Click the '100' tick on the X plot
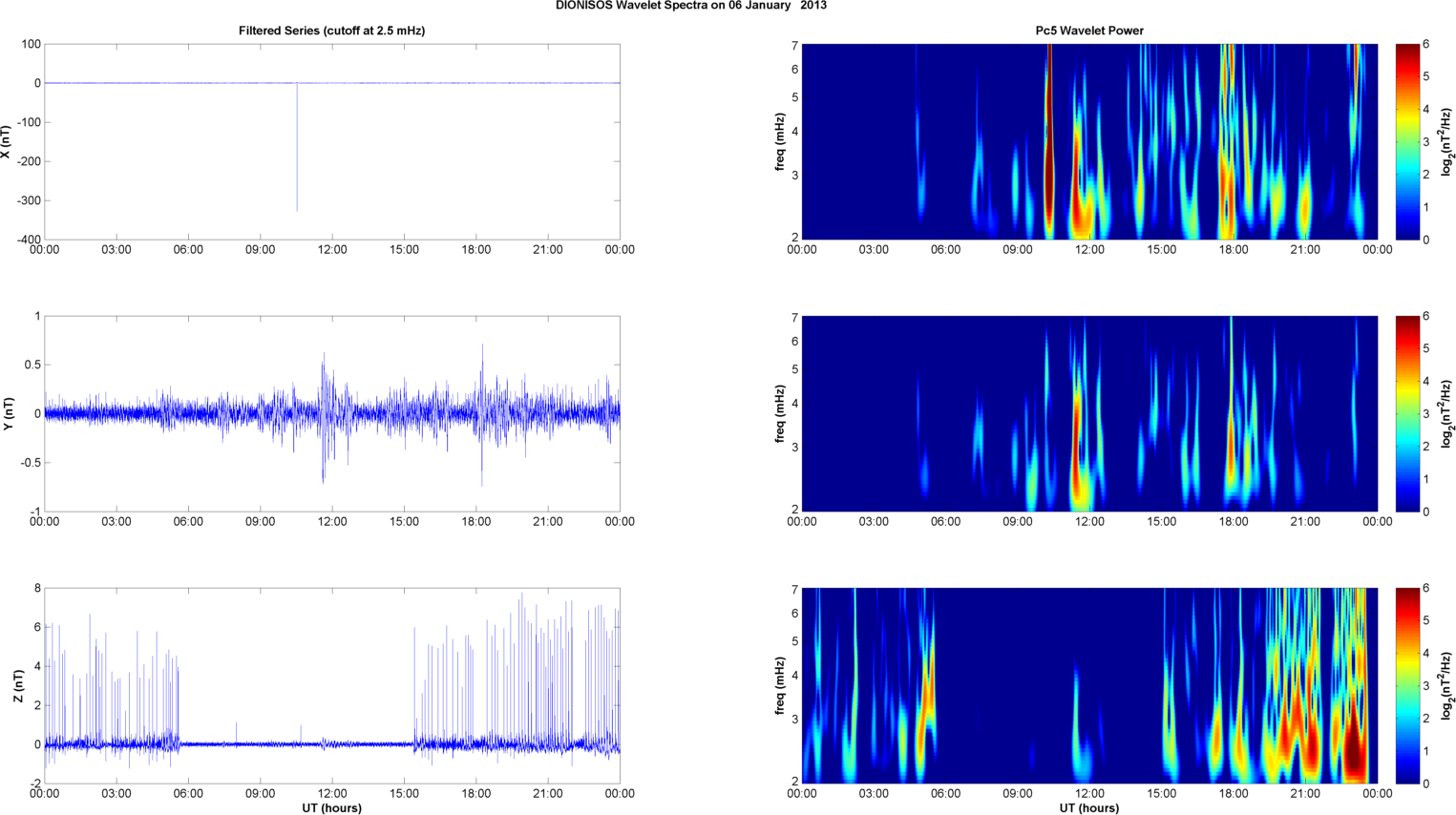 (x=31, y=44)
